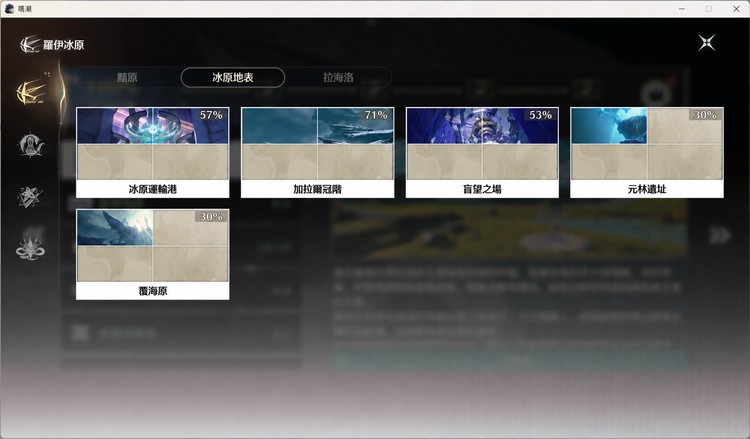Viewport: 750px width, 439px height.
Task: Select the 冰原地表 tab
Action: click(x=233, y=77)
